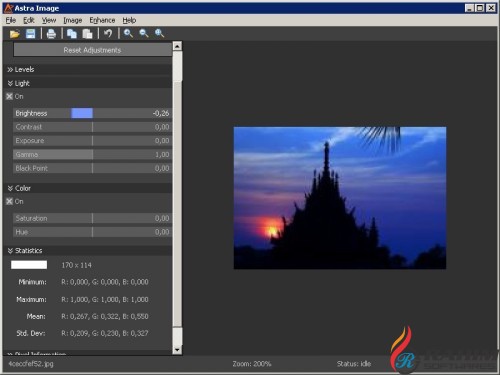Click the Mean statistics values row
Screen dimensions: 500x375
tap(105, 316)
